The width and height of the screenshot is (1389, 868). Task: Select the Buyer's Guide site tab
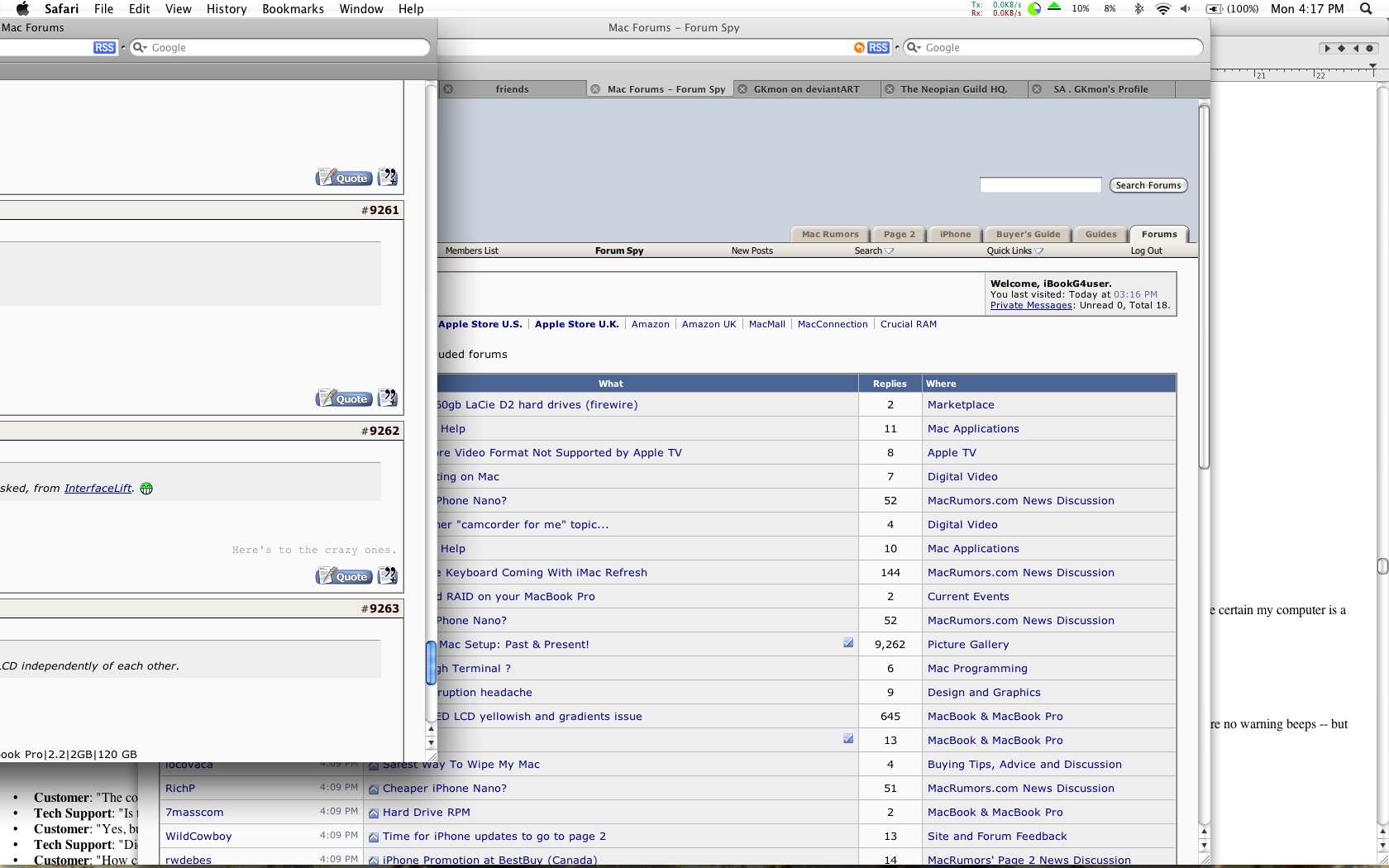(x=1028, y=234)
